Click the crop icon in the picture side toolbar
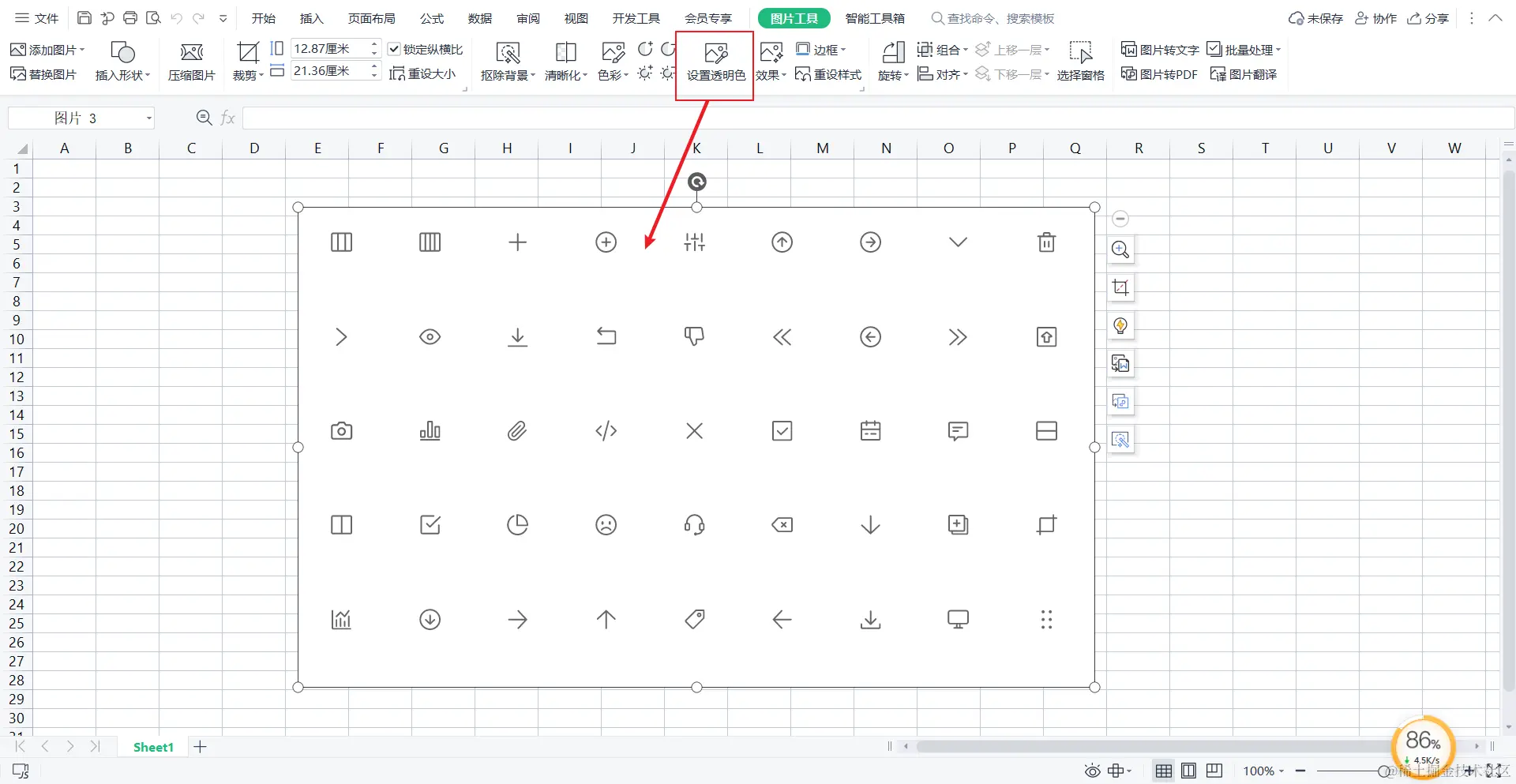 click(x=1120, y=287)
